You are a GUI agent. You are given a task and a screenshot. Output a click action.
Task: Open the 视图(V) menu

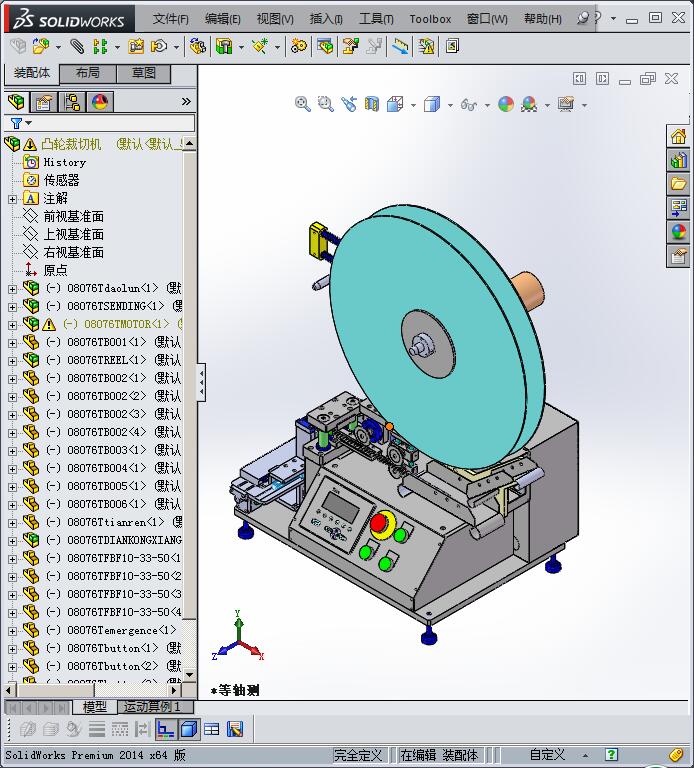(x=275, y=19)
